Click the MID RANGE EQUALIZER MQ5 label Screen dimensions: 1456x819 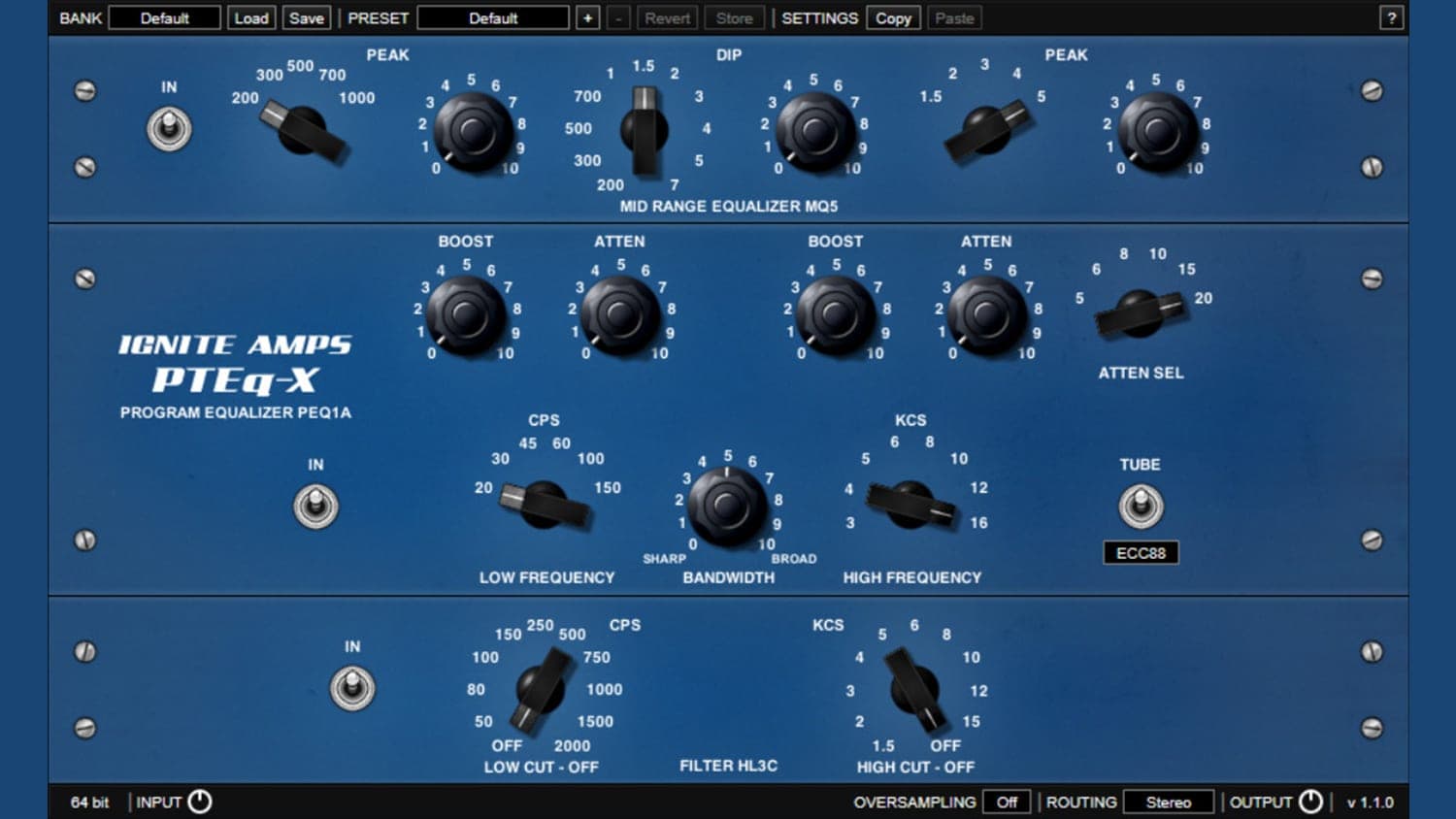pos(728,206)
